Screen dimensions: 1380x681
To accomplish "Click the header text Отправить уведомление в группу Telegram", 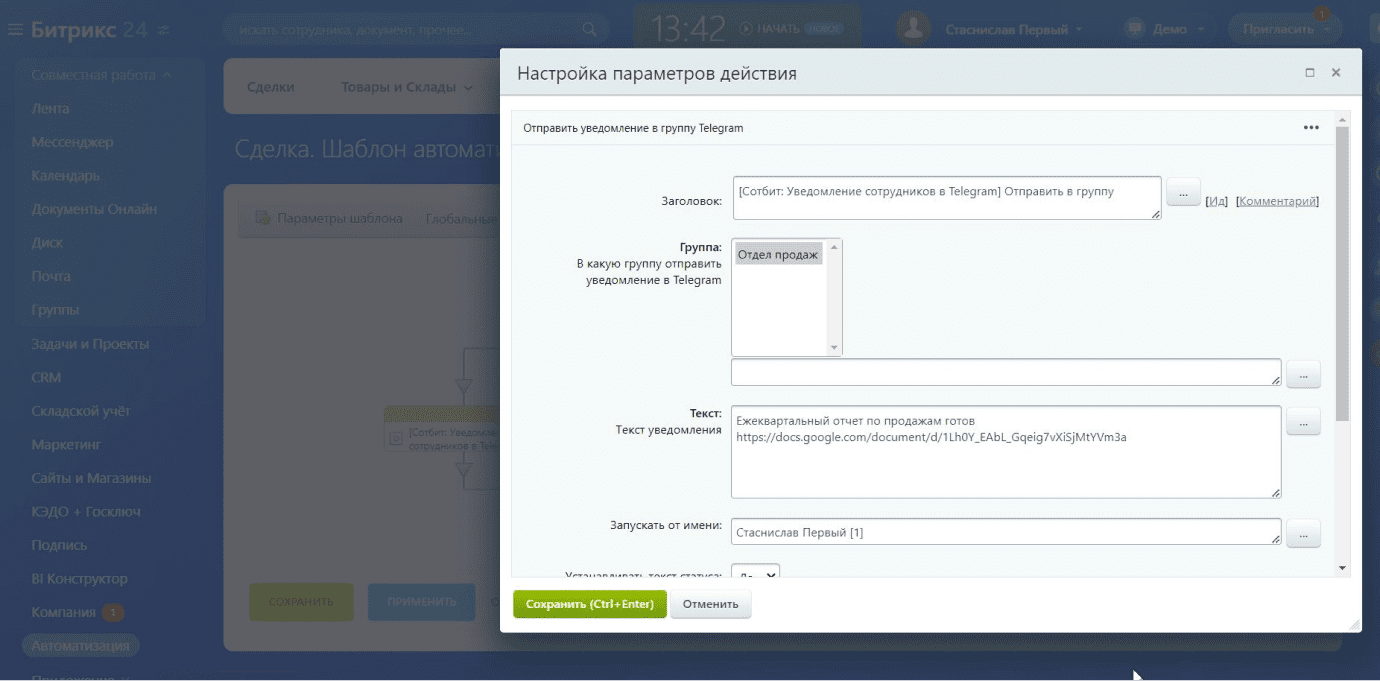I will pyautogui.click(x=633, y=128).
